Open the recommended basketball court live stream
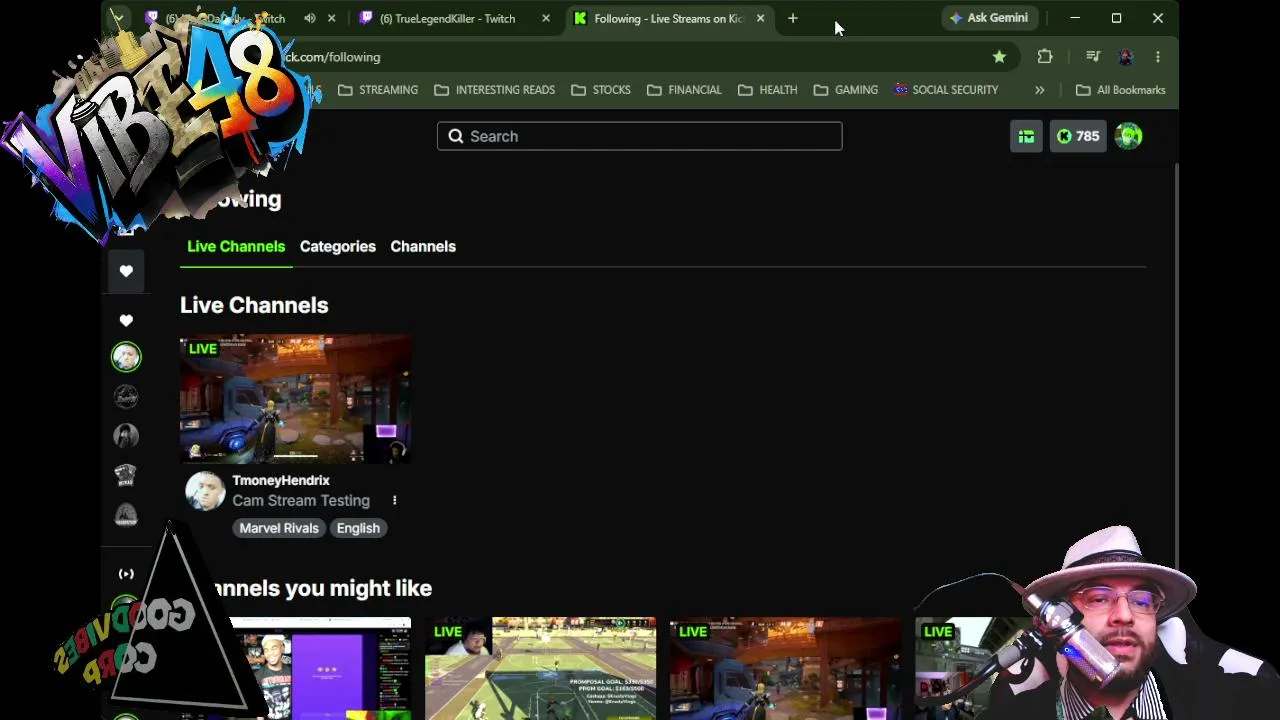 click(540, 668)
